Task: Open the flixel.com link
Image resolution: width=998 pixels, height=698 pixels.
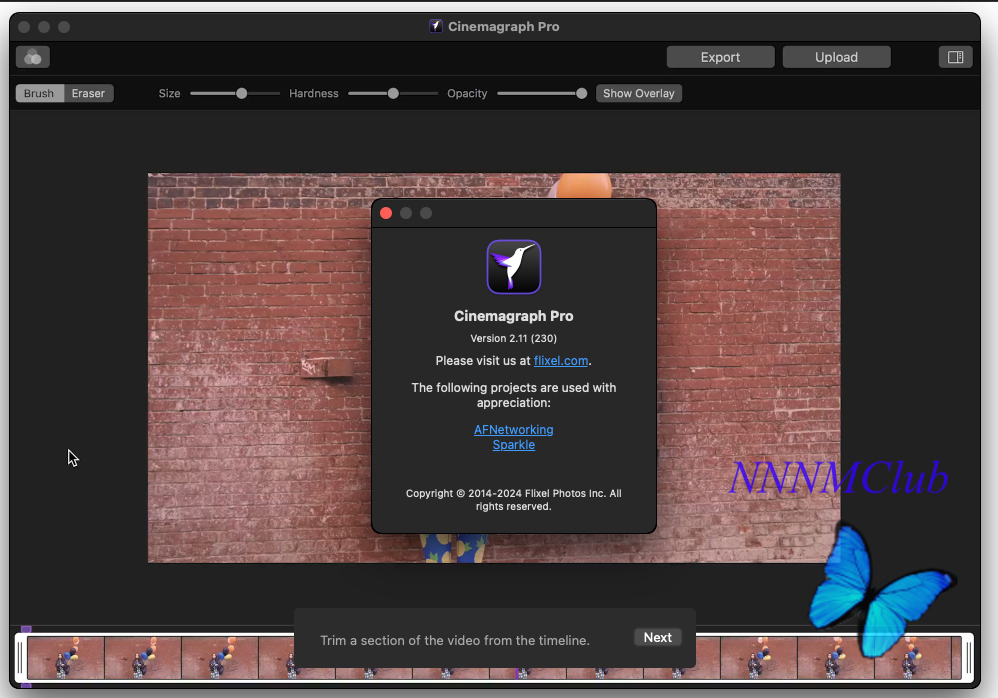Action: click(561, 361)
